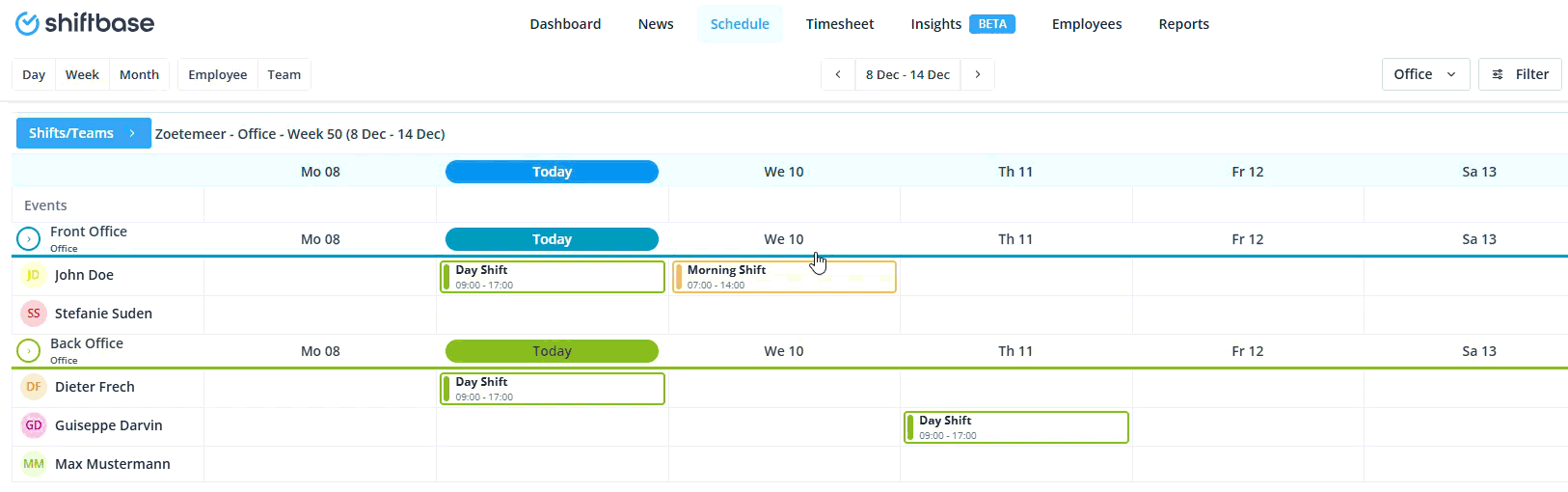Switch to Day view
Viewport: 1568px width, 492px height.
point(34,74)
